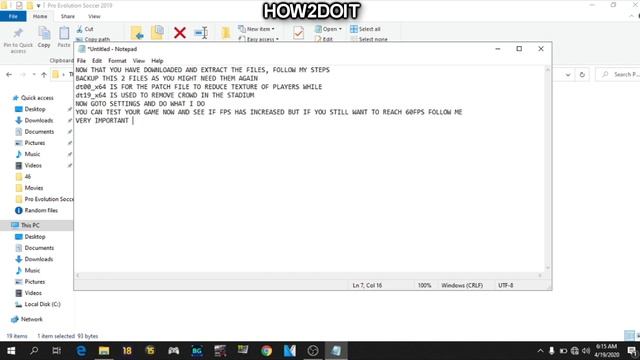Screen dimensions: 640x360
Task: Click the New folder icon in ribbon
Action: tap(225, 33)
